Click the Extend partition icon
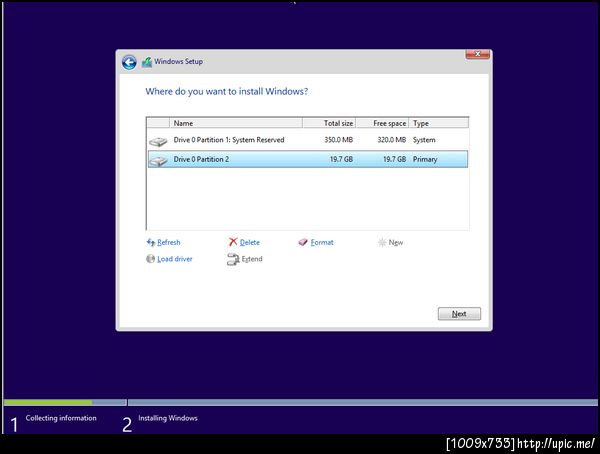 pos(233,259)
